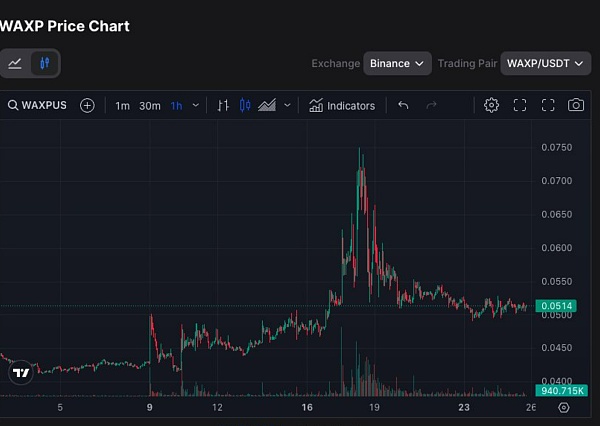Choose the candles chart style icon
Viewport: 600px width, 426px height.
pyautogui.click(x=245, y=105)
